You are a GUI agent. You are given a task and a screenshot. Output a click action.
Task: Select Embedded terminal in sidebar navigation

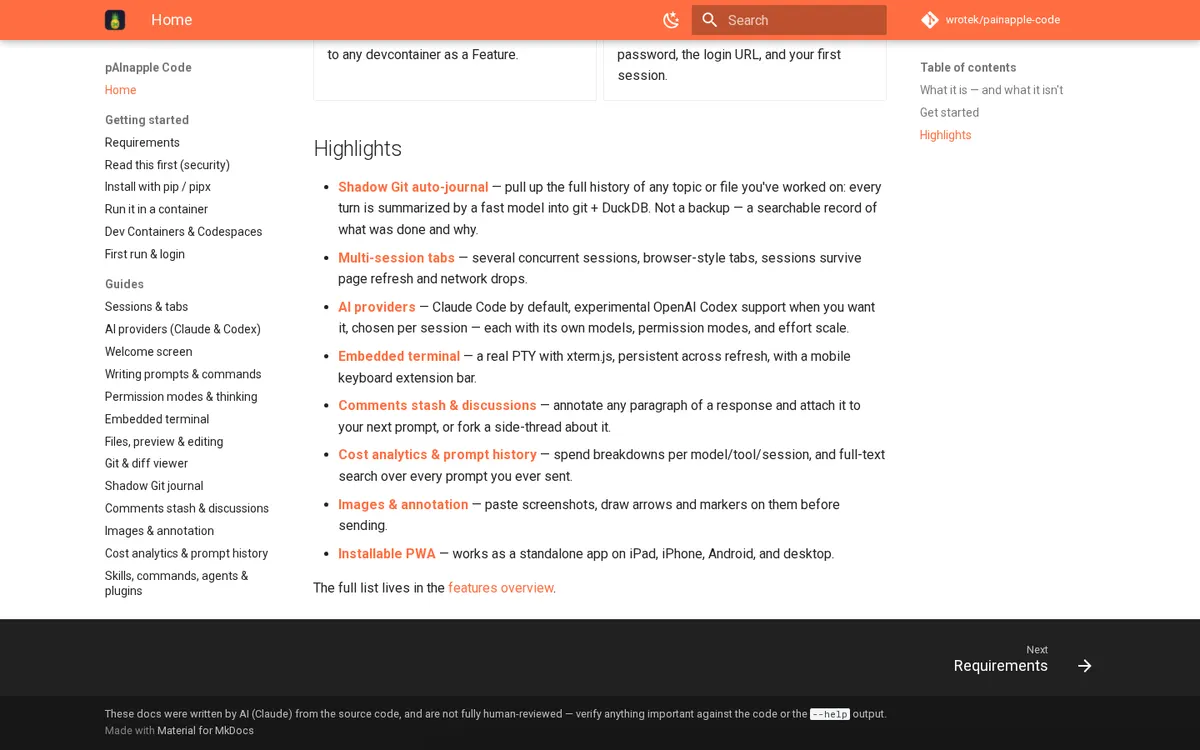[x=157, y=419]
